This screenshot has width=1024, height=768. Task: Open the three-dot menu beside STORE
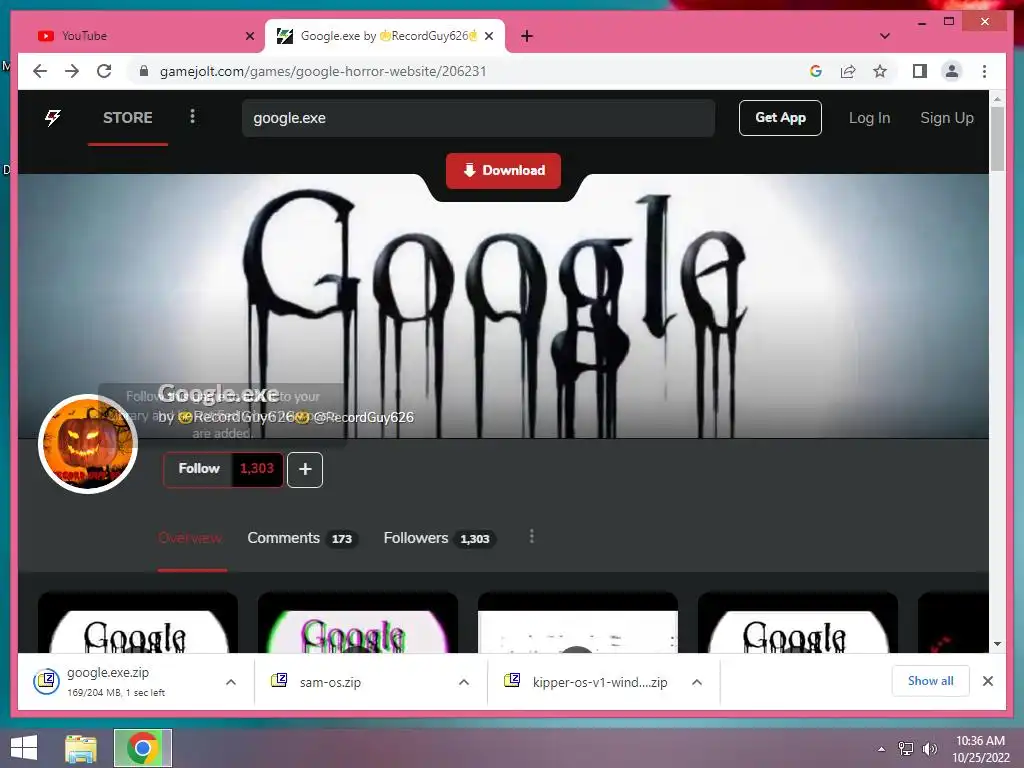point(192,116)
